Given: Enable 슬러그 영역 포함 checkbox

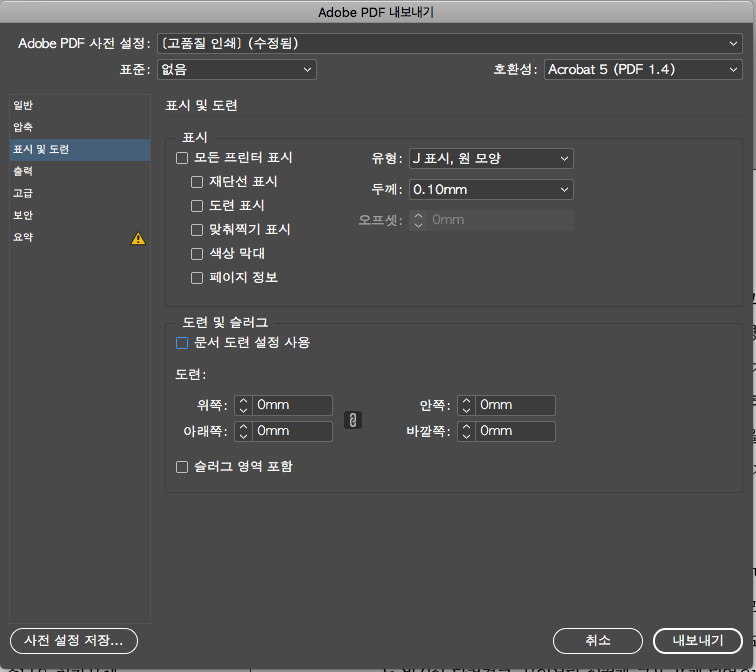Looking at the screenshot, I should coord(182,467).
